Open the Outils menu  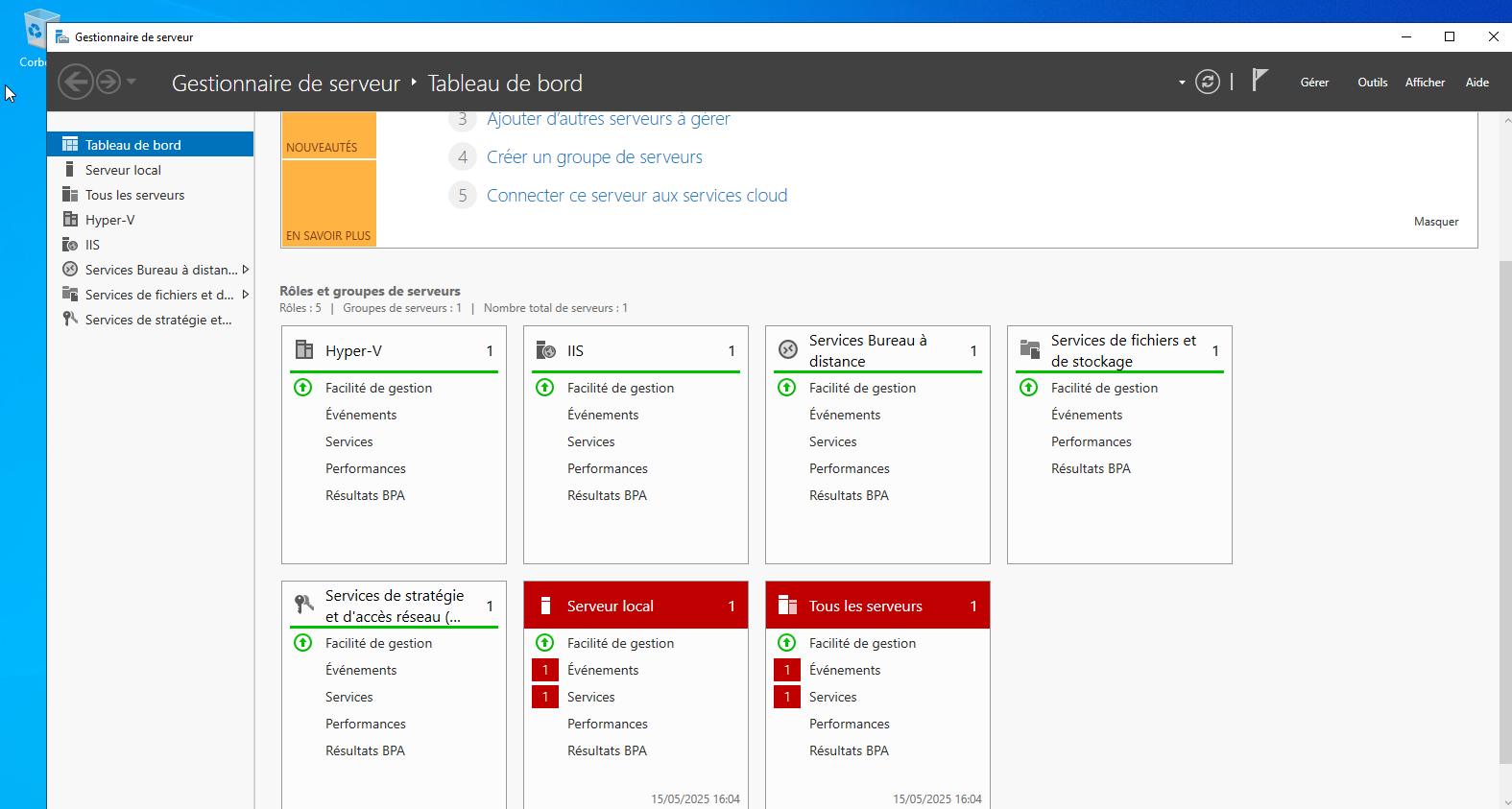tap(1373, 83)
